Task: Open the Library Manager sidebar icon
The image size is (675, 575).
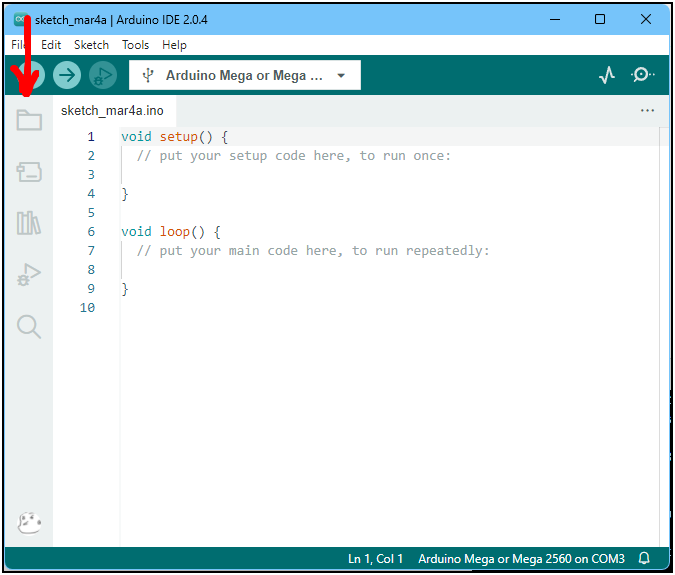Action: (x=29, y=223)
